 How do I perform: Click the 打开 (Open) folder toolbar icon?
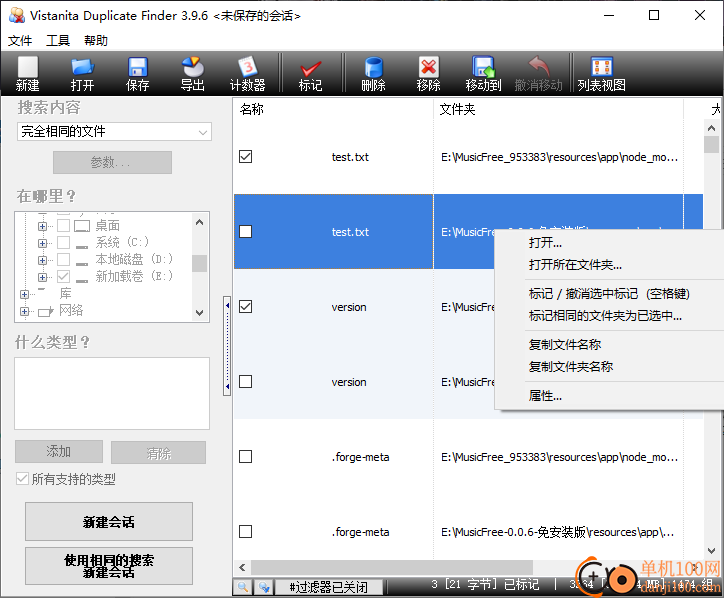(83, 74)
